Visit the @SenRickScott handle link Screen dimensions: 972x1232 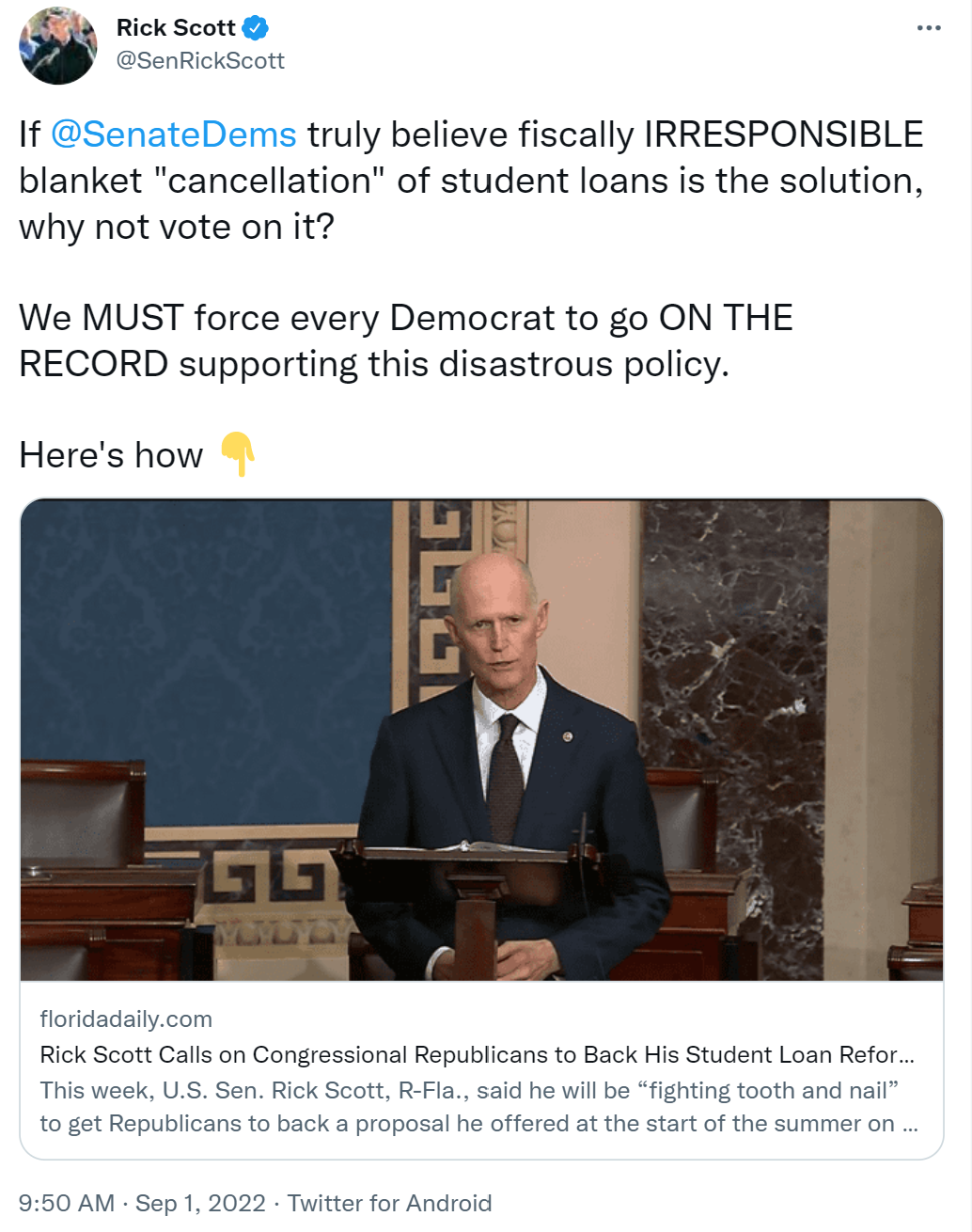pyautogui.click(x=200, y=61)
